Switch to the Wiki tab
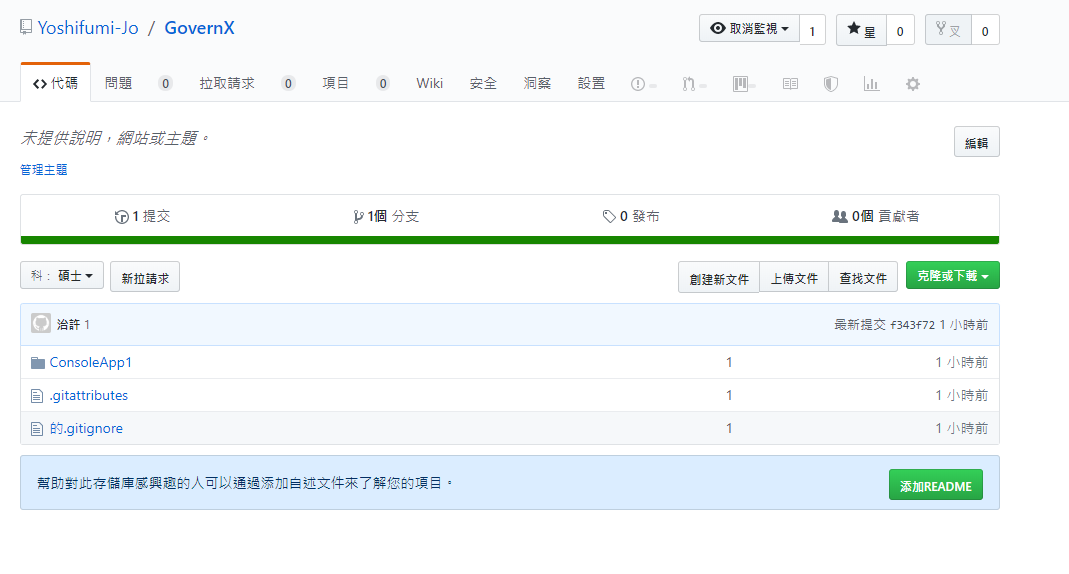The height and width of the screenshot is (574, 1069). tap(430, 83)
